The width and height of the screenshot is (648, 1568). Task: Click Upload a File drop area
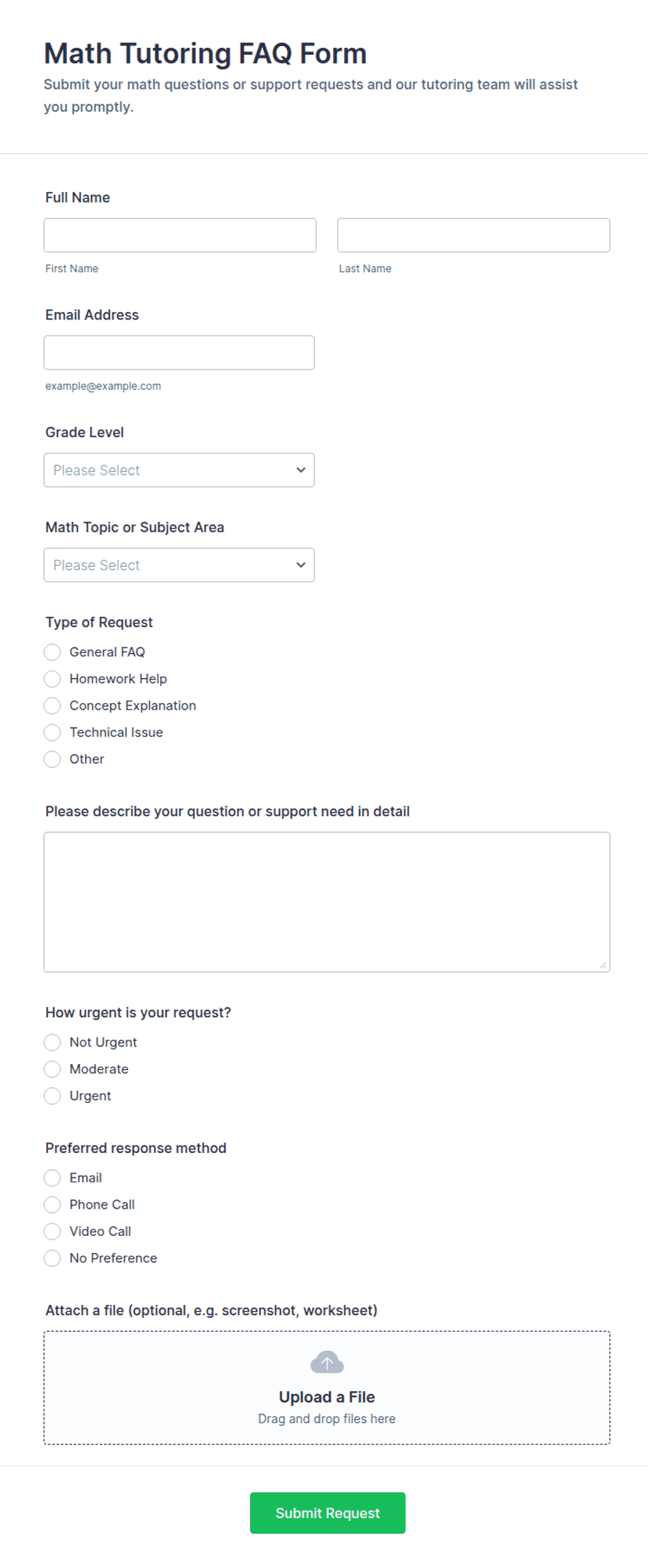coord(327,1388)
